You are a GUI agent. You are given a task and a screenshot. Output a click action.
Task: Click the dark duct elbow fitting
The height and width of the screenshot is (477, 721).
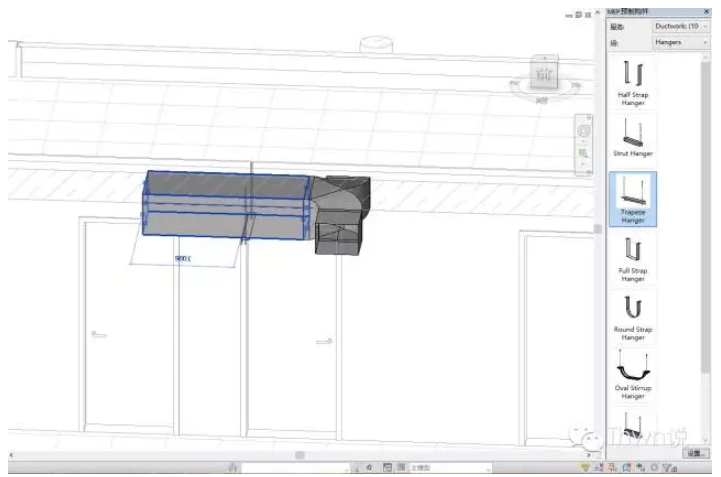[x=341, y=214]
